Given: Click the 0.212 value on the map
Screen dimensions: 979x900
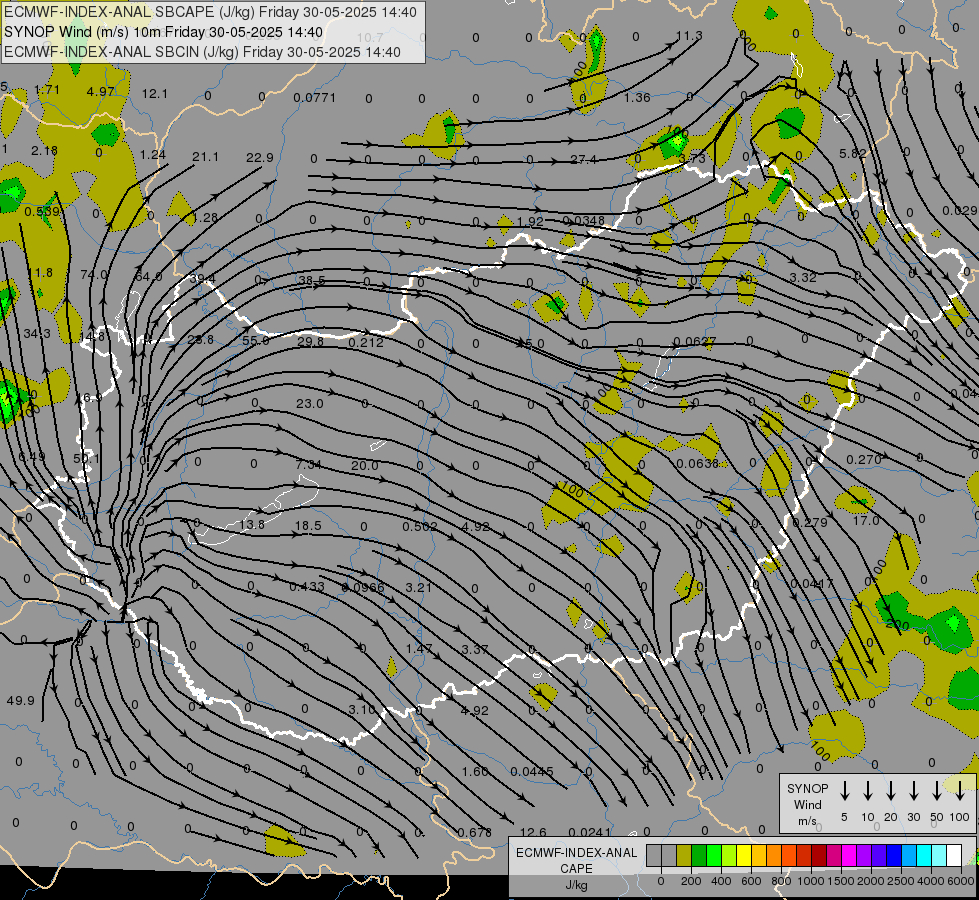Looking at the screenshot, I should click(366, 342).
